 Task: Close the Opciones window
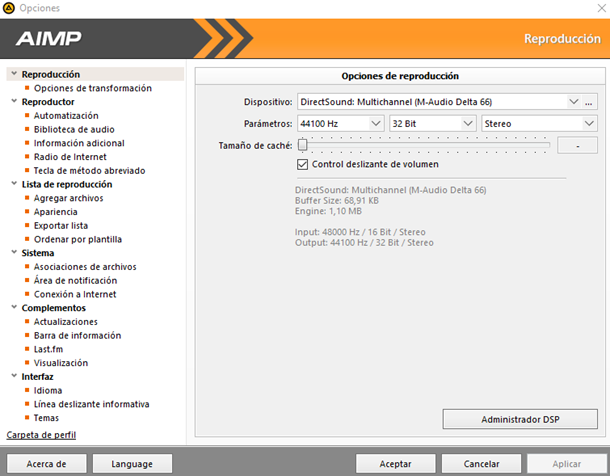[601, 8]
